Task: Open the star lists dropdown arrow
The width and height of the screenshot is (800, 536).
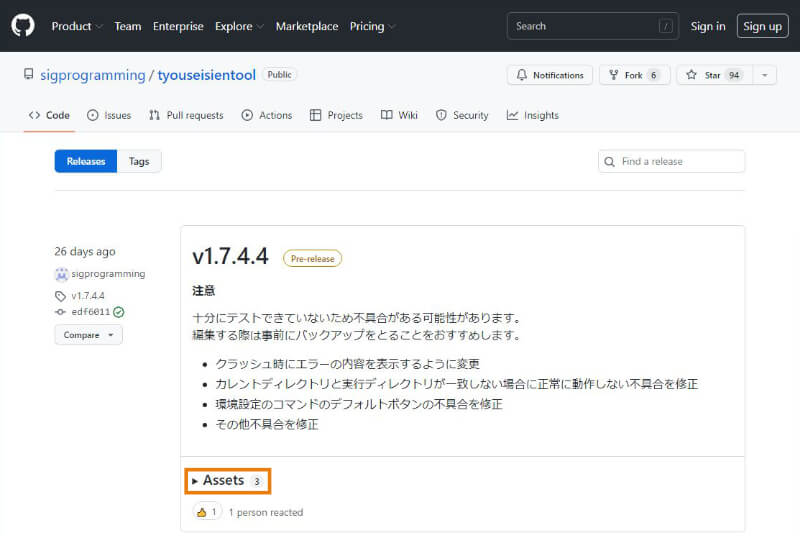Action: tap(764, 75)
